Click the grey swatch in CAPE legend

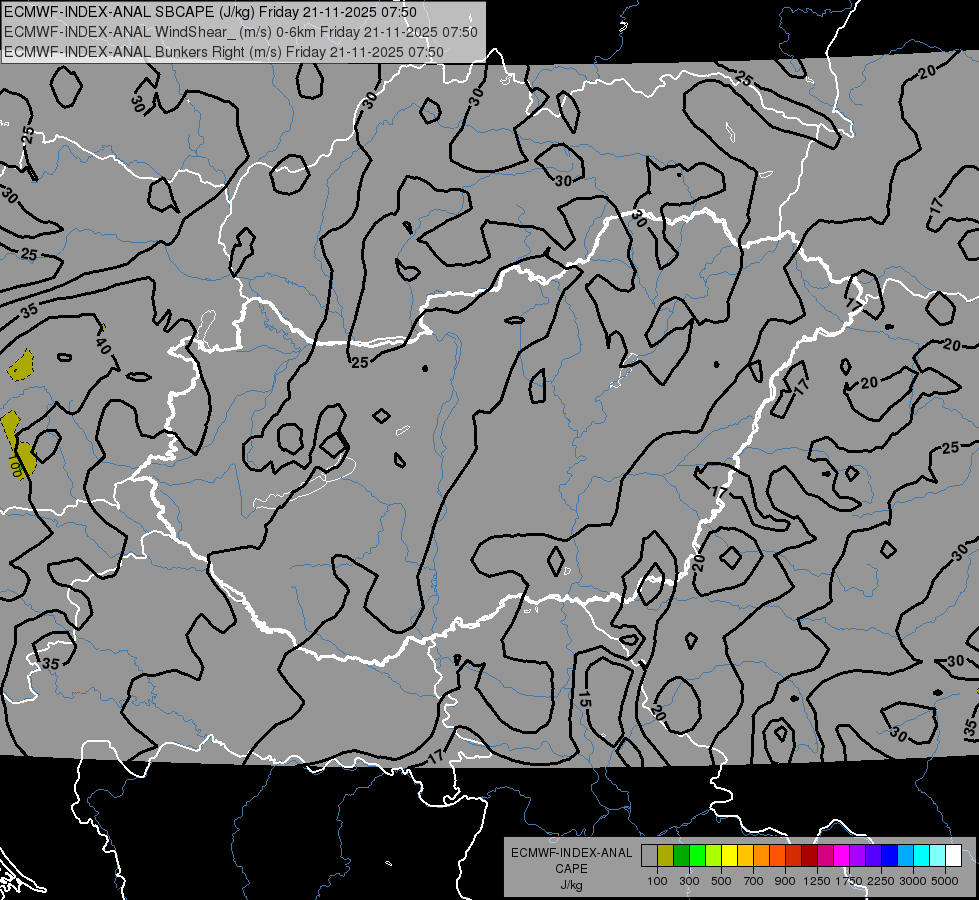click(x=649, y=856)
